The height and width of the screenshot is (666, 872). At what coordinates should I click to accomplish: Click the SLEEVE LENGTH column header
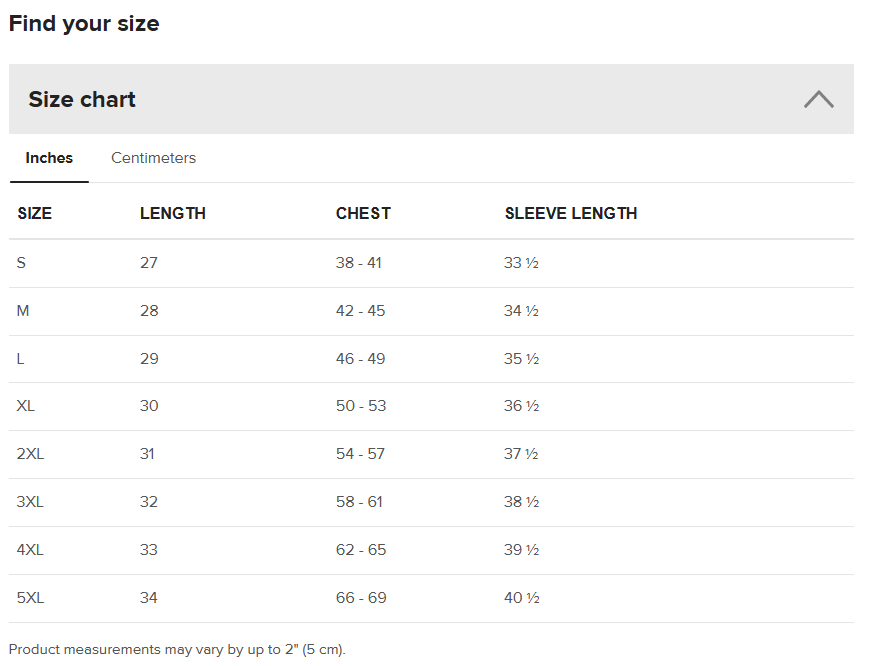pos(571,213)
